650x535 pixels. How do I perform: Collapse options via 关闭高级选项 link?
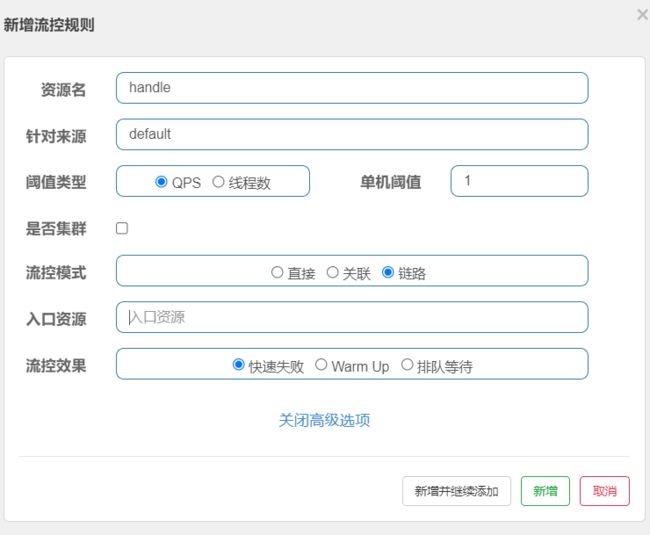point(324,420)
